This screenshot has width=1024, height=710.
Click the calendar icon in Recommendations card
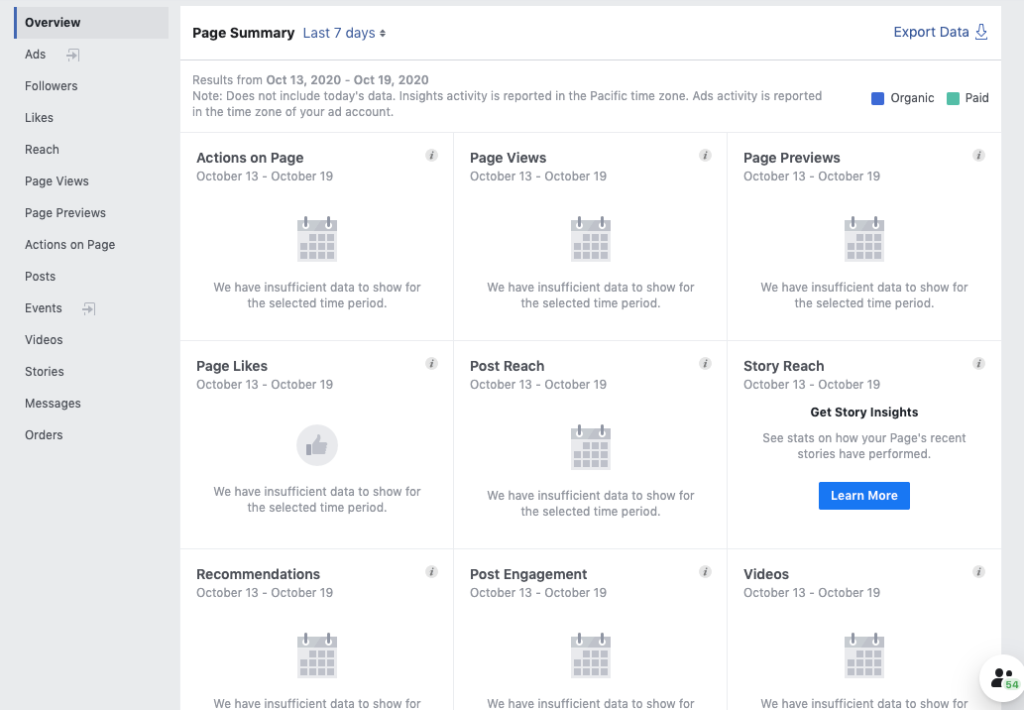click(317, 655)
